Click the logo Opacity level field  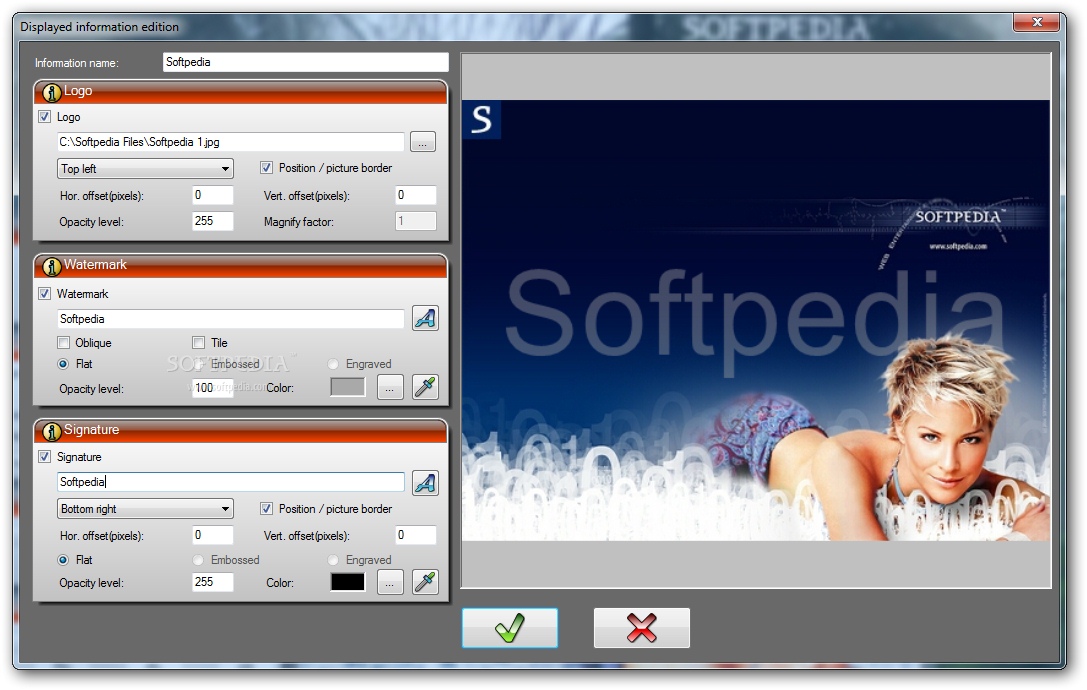tap(213, 221)
